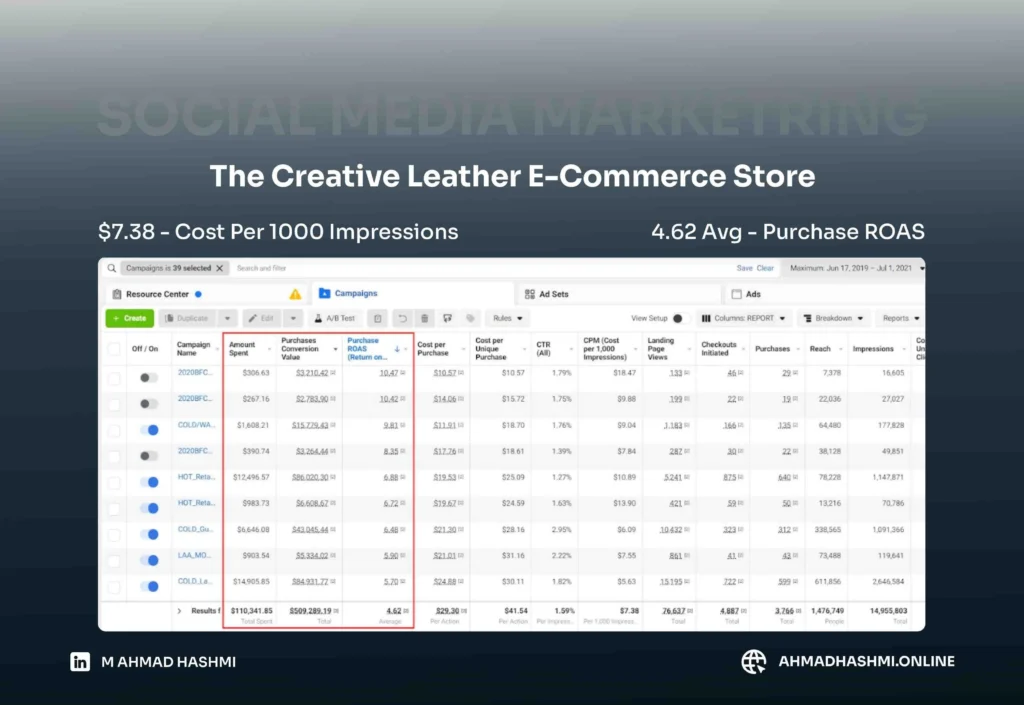Toggle the View Setup switch

(x=677, y=318)
